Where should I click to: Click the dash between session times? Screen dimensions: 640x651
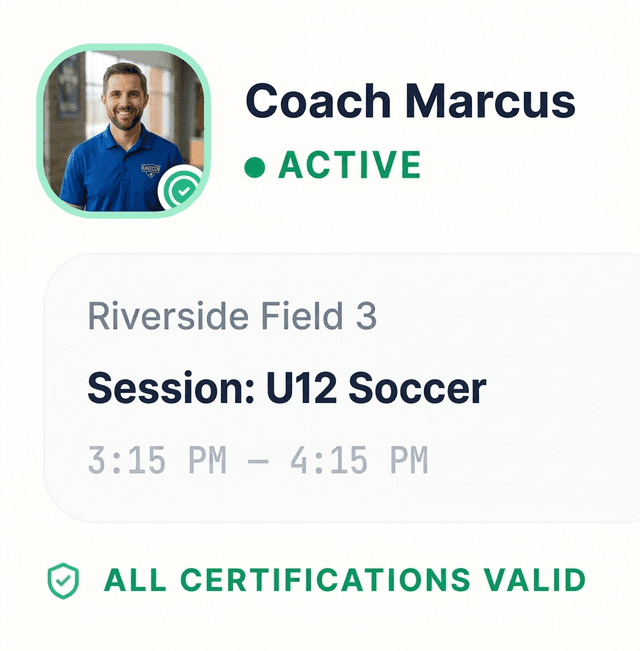click(x=259, y=461)
